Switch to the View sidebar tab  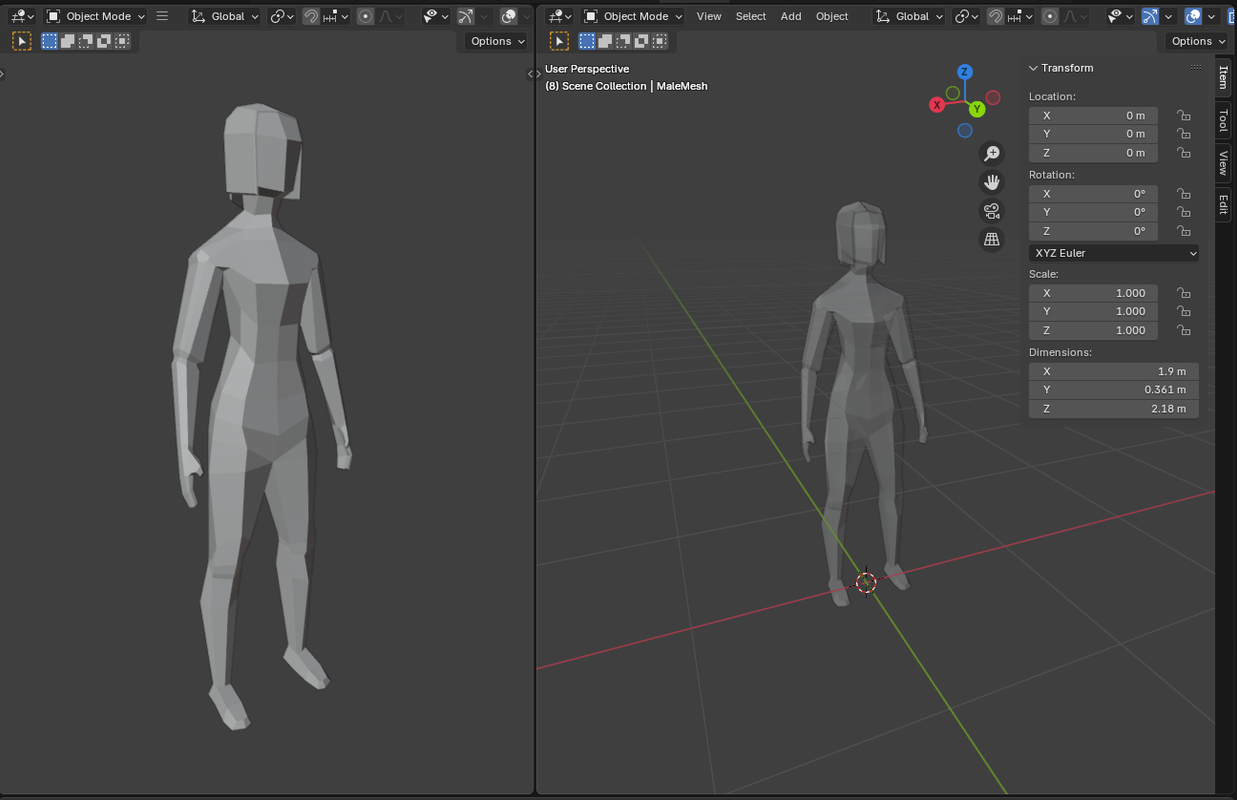point(1223,163)
